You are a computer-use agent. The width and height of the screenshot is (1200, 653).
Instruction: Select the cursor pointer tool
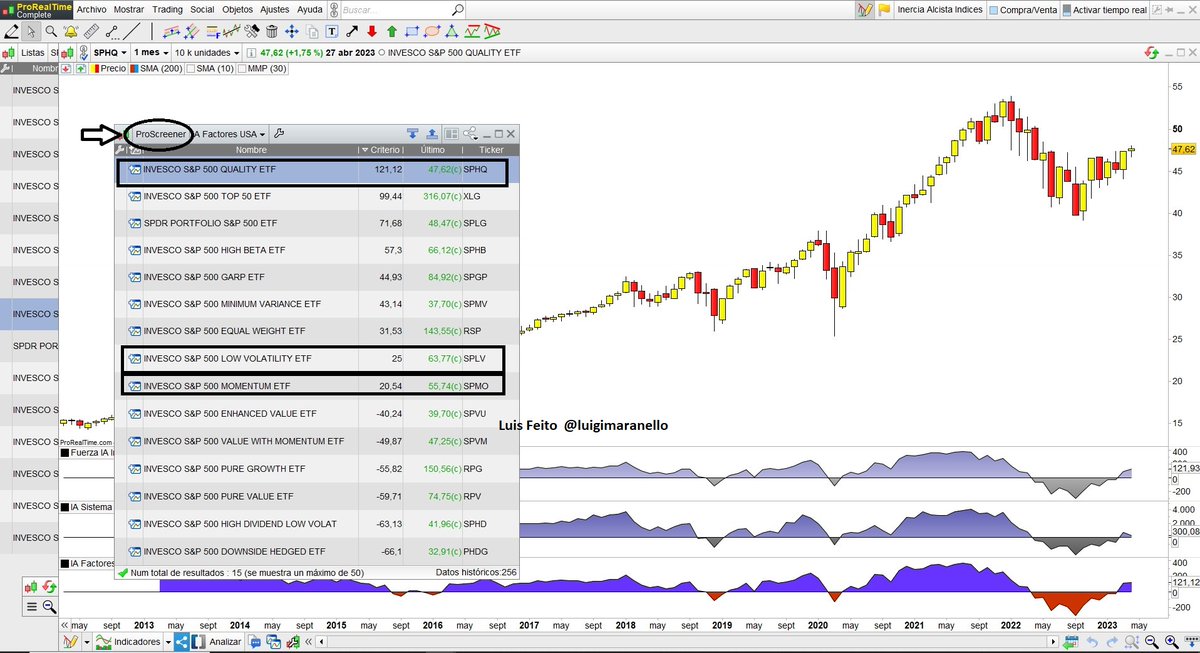(31, 32)
